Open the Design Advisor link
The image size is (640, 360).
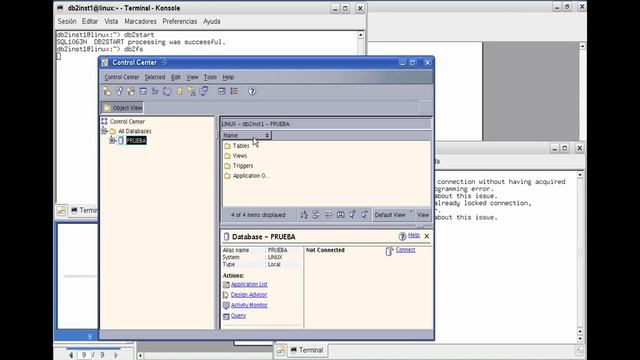[249, 295]
